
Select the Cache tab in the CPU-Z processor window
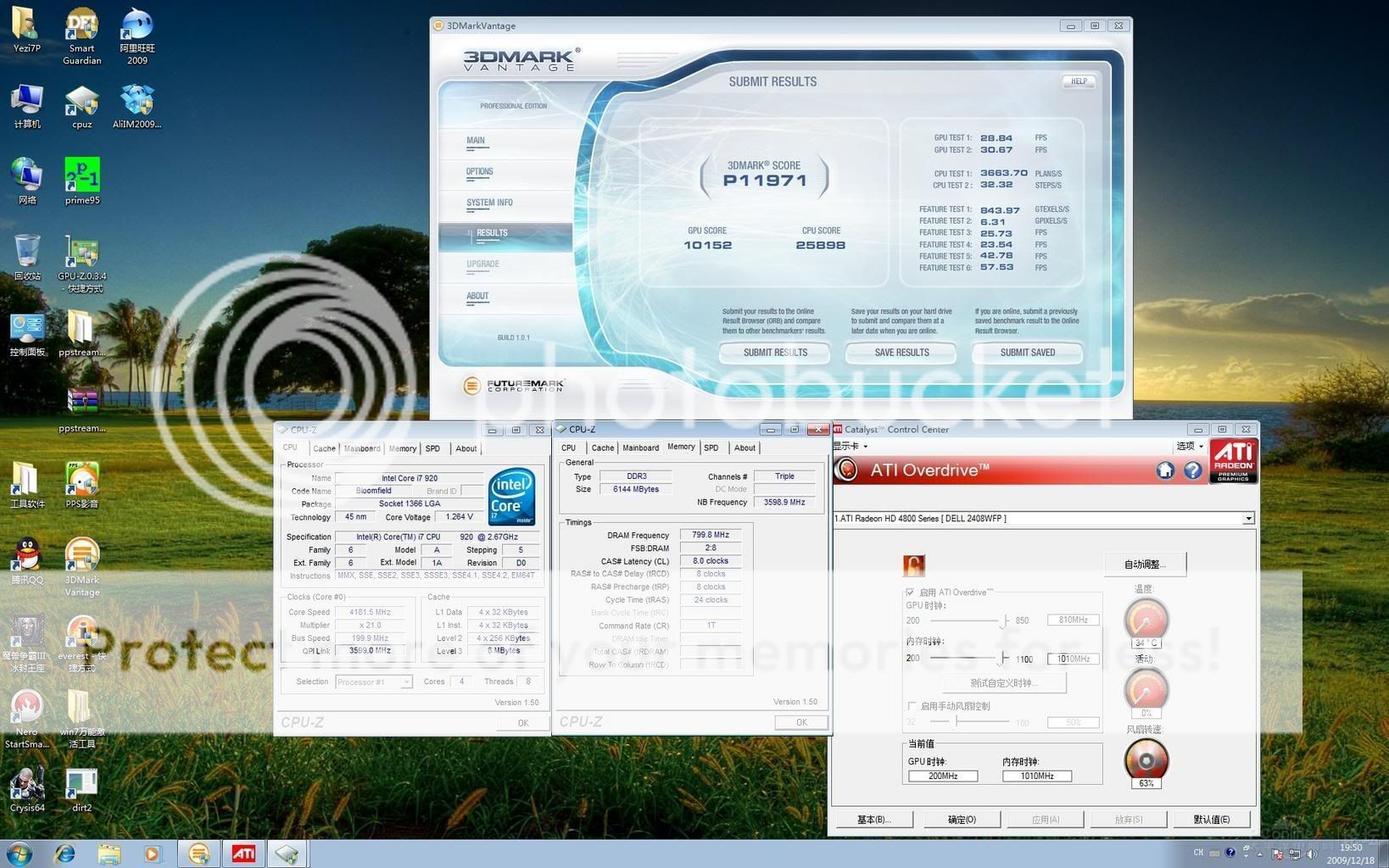[324, 448]
